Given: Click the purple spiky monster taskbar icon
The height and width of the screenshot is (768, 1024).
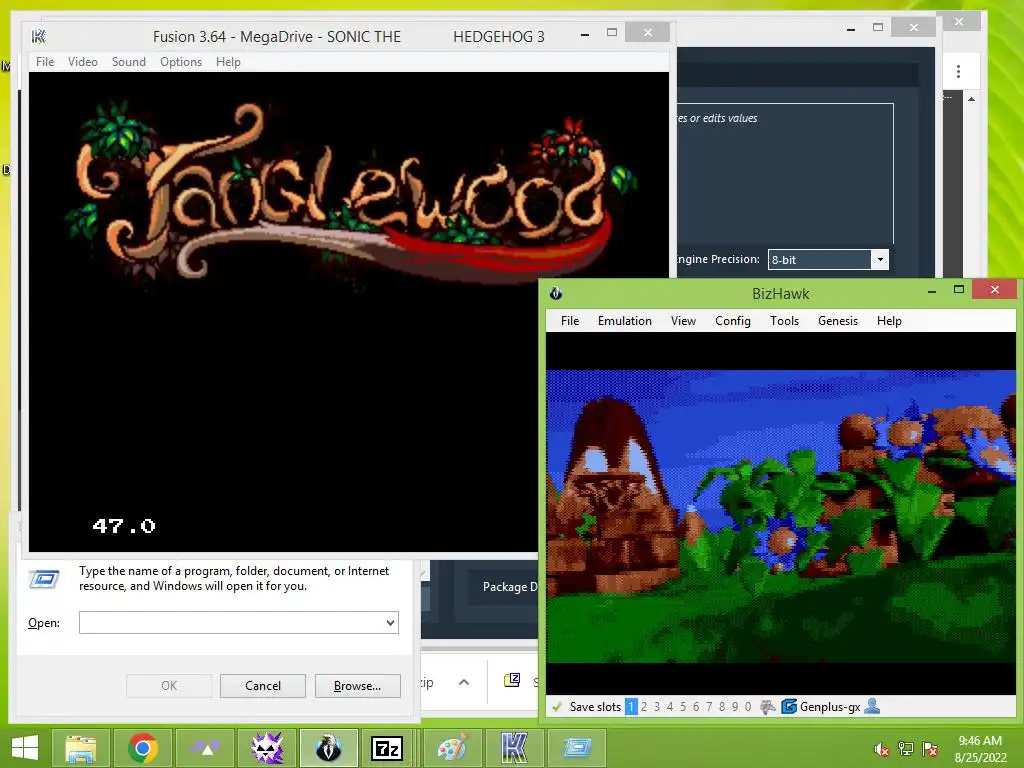Looking at the screenshot, I should coord(267,748).
